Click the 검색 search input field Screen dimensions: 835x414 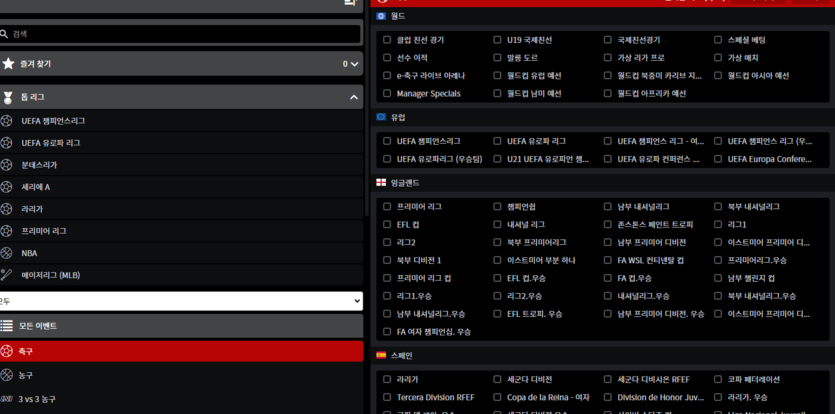tap(180, 34)
